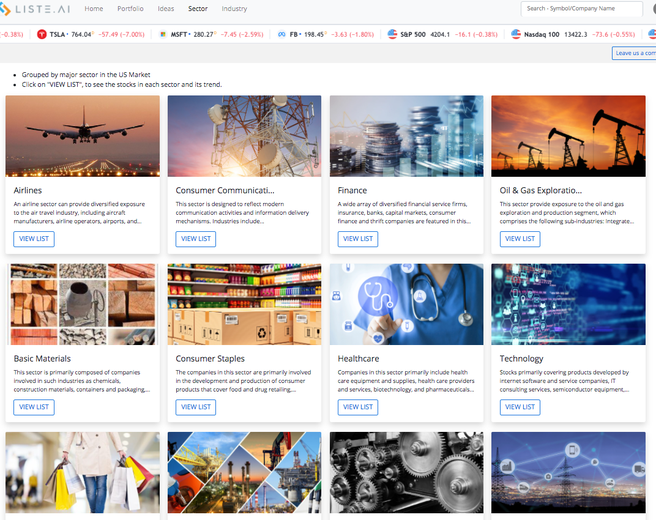Click the Meta FB ticker logo
This screenshot has height=520, width=656.
[282, 34]
